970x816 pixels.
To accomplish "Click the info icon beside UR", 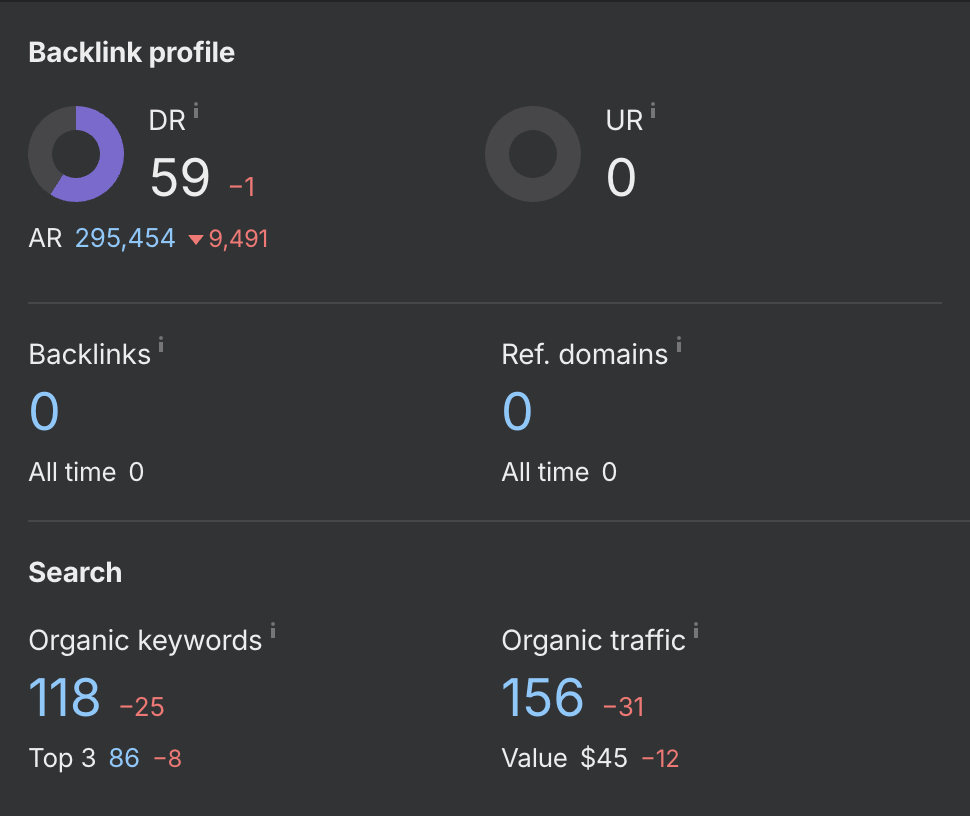I will [x=653, y=111].
